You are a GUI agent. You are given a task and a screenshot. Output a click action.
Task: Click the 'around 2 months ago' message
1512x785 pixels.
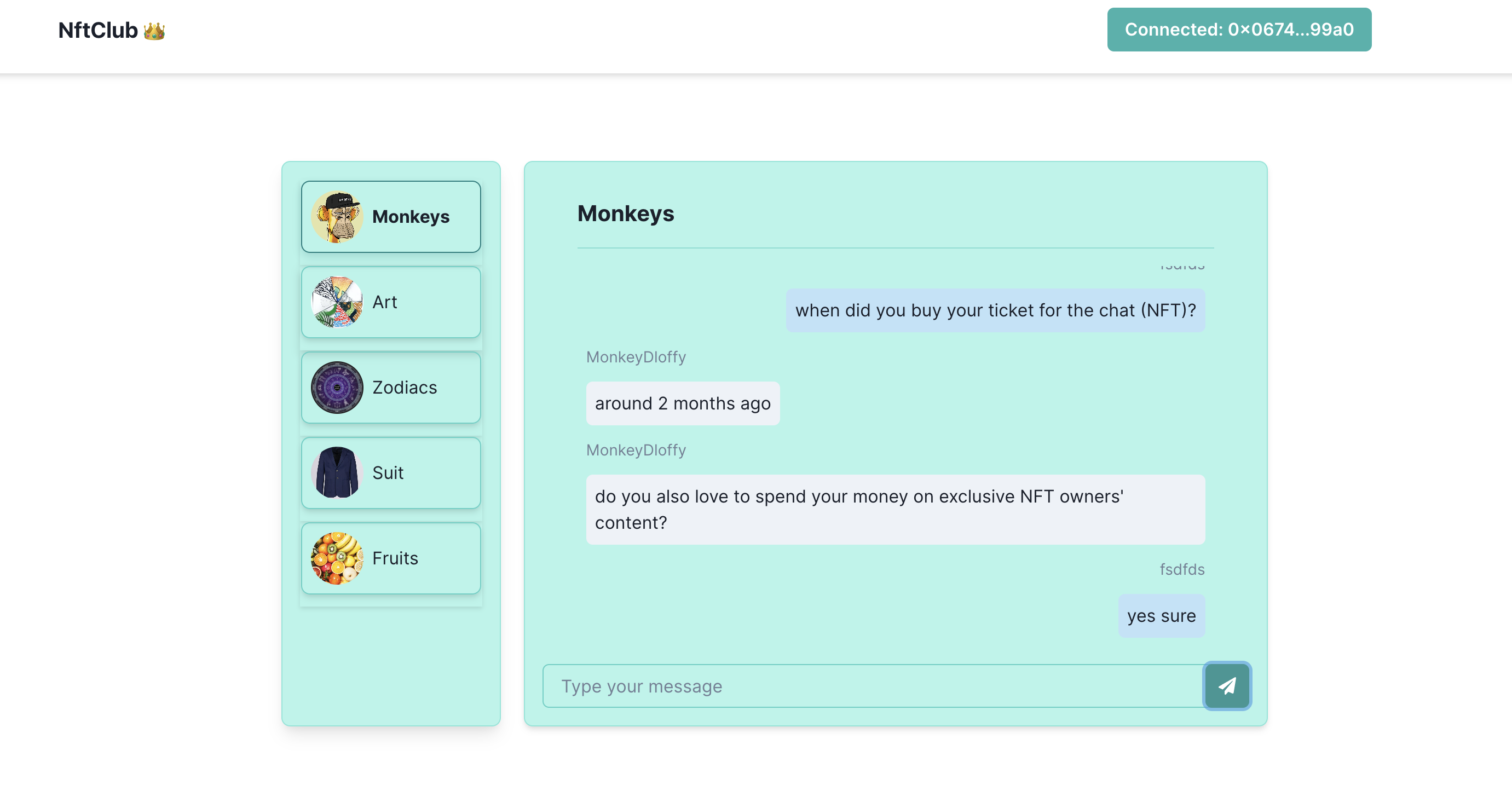tap(682, 403)
